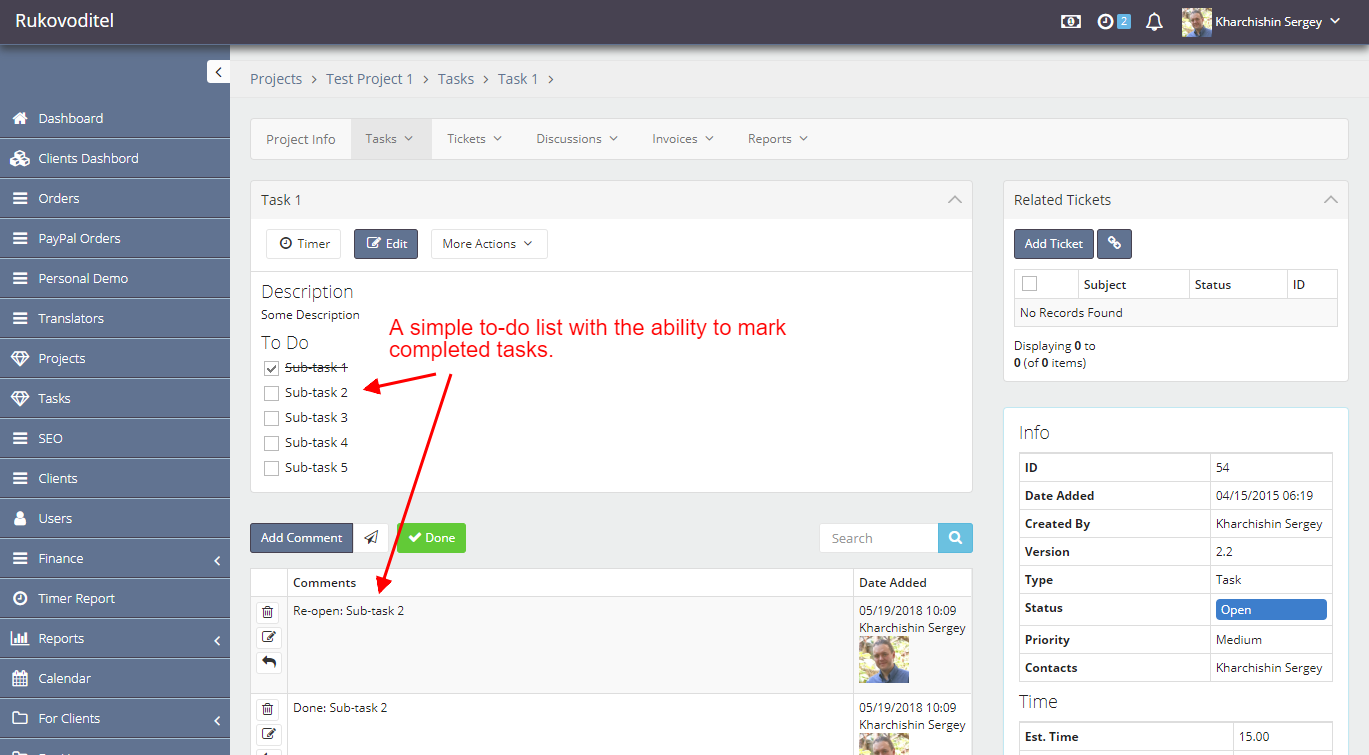1369x755 pixels.
Task: Delete the 'Done: Sub-task 2' comment
Action: point(267,709)
